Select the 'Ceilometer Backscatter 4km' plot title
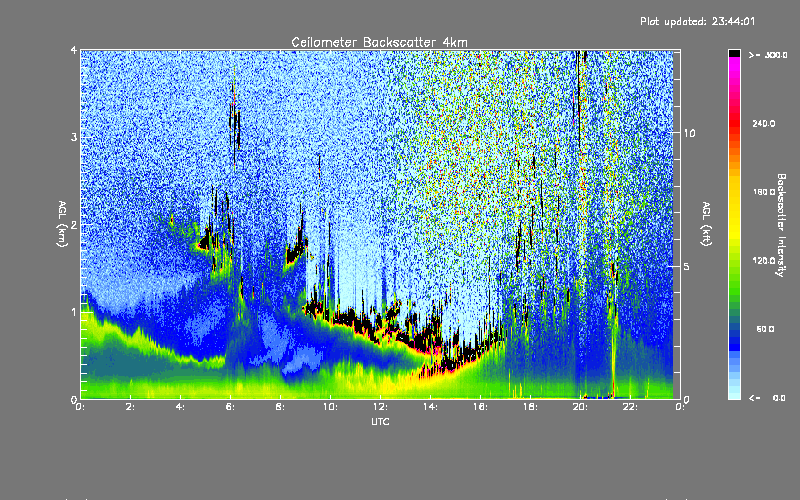Screen dimensions: 800x500 (x=379, y=42)
